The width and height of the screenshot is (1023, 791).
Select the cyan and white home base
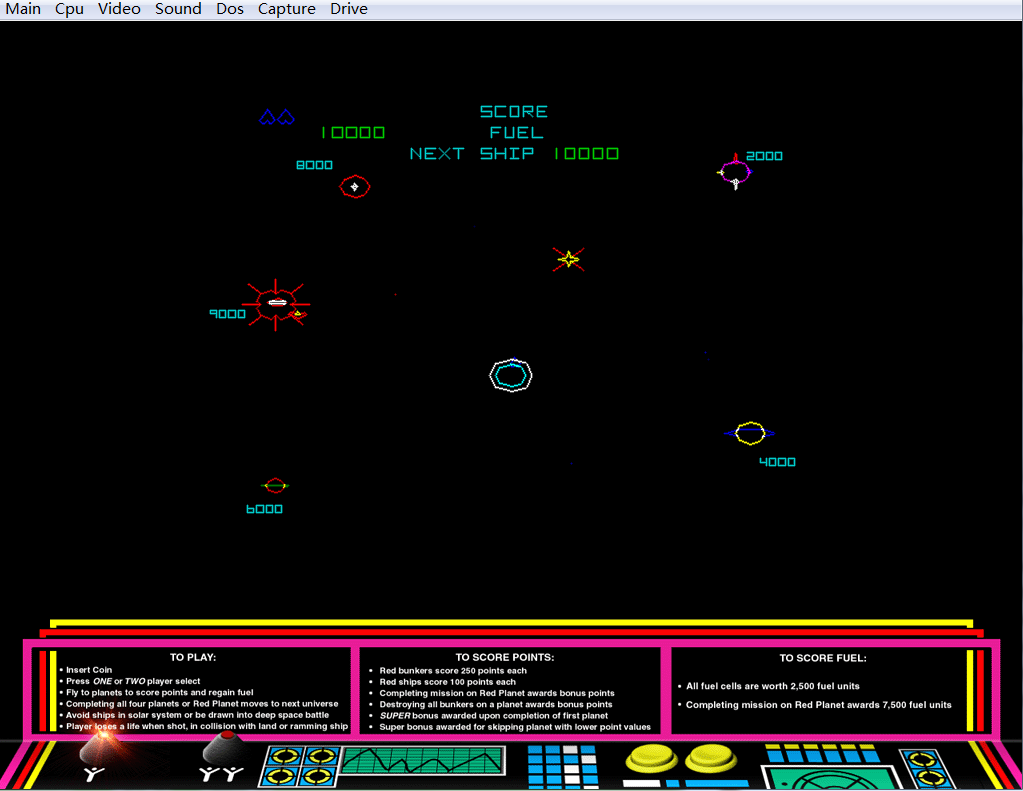point(511,375)
